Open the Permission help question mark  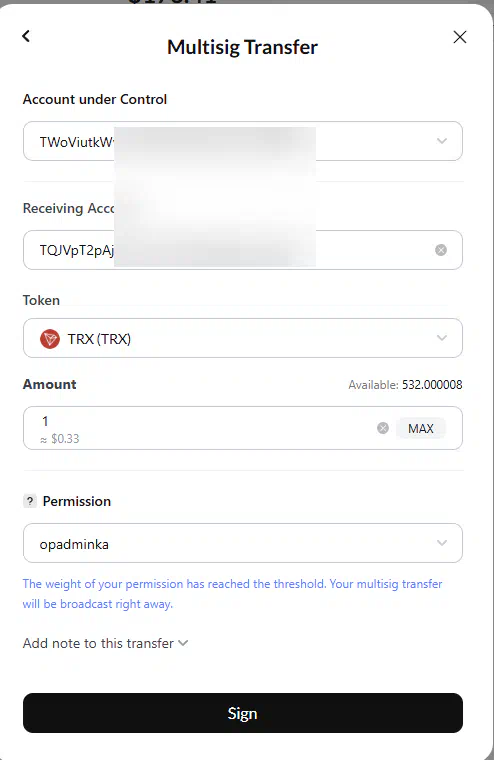click(x=30, y=501)
